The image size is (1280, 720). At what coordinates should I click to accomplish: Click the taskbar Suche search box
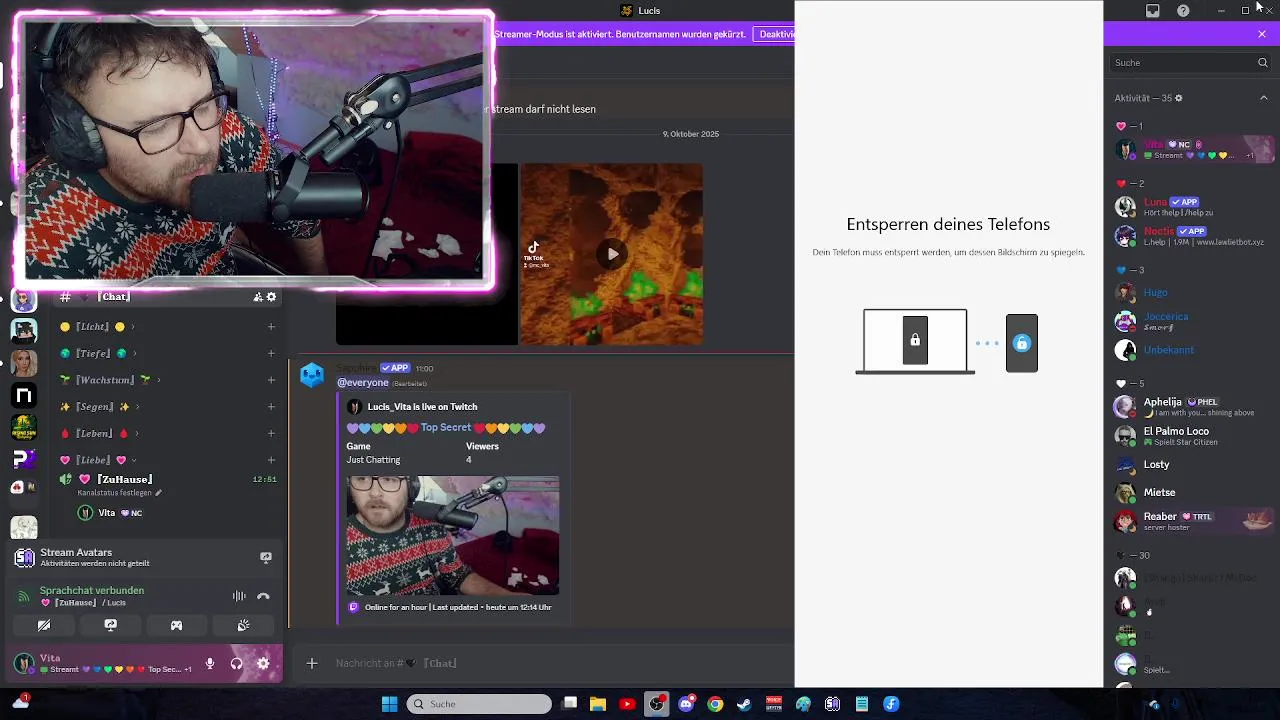click(x=479, y=704)
